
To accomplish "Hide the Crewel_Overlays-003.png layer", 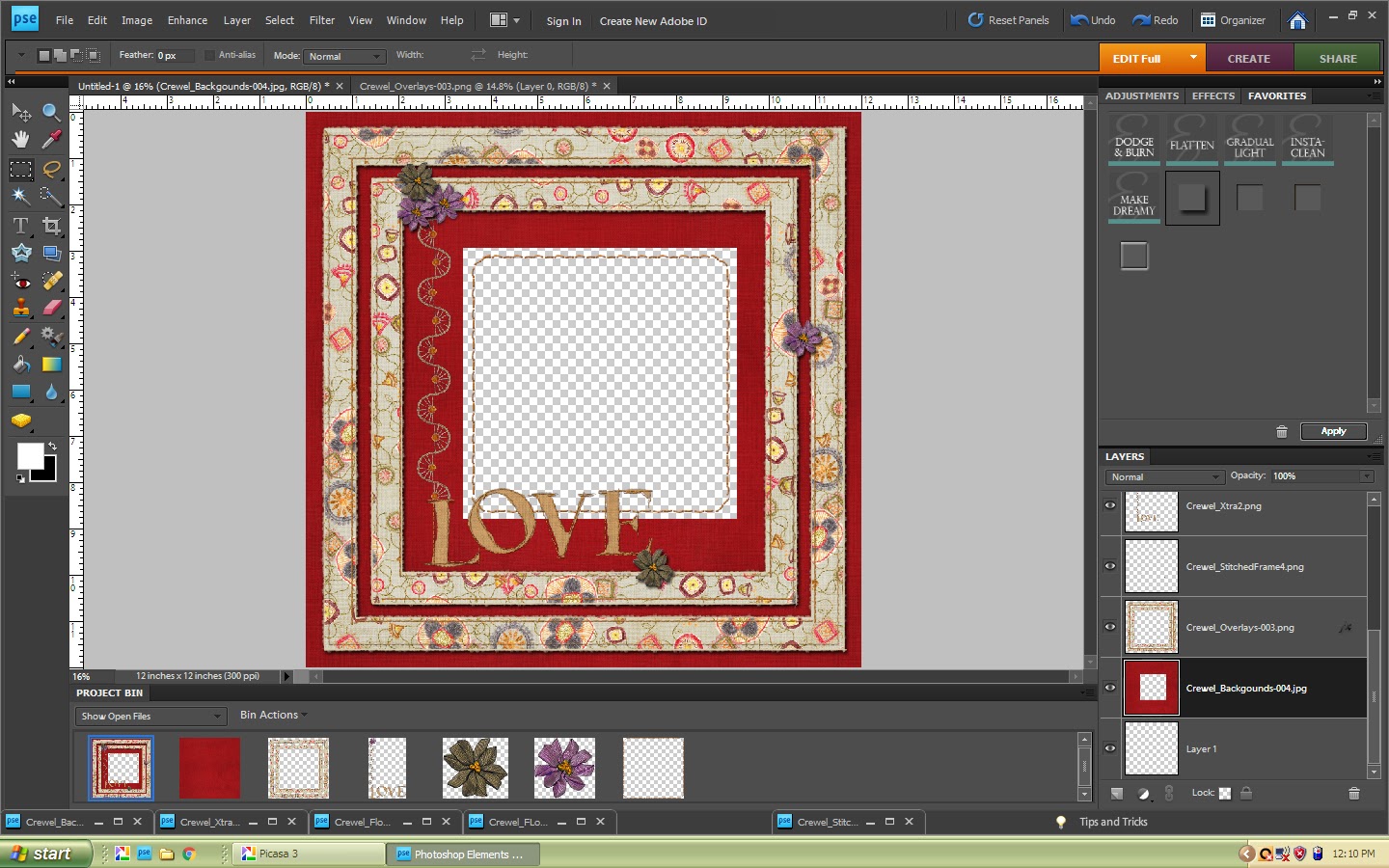I will tap(1109, 627).
